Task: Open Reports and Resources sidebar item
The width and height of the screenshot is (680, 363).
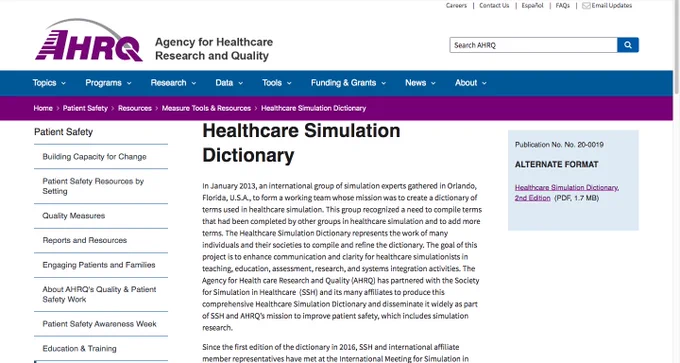Action: 85,240
